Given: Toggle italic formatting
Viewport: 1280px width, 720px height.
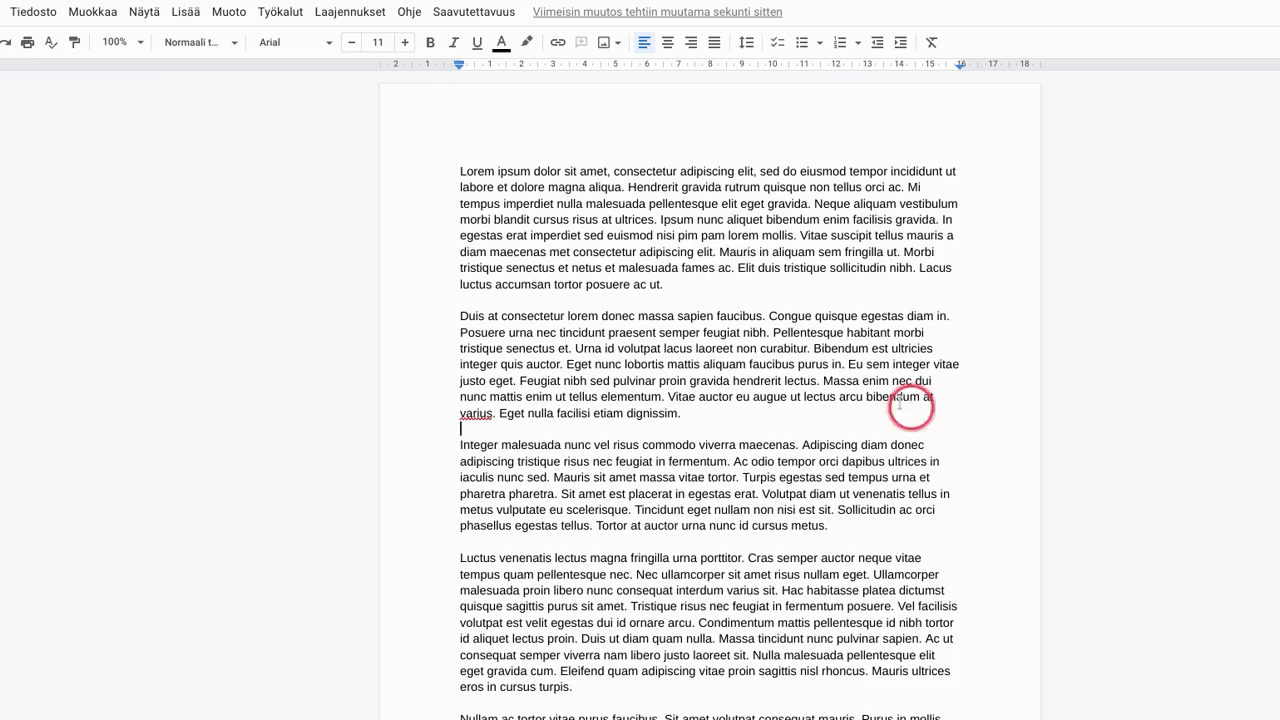Looking at the screenshot, I should 454,42.
